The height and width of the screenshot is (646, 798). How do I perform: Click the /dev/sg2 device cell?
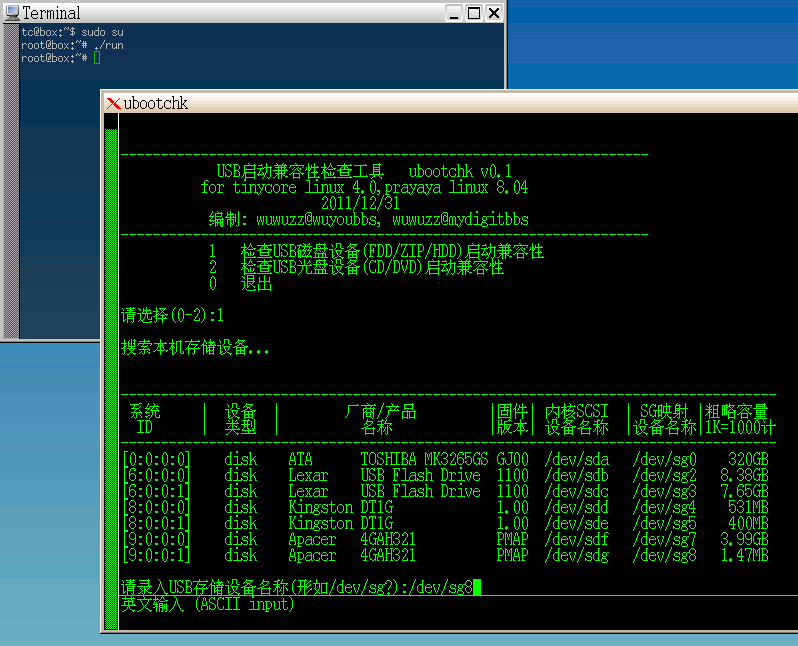point(665,475)
